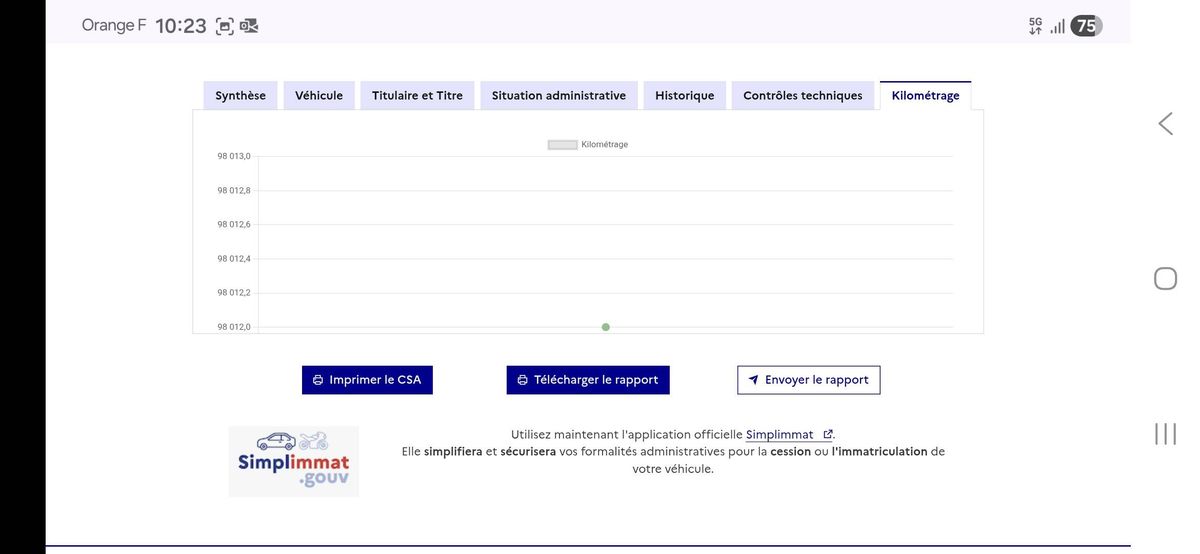
Task: Click the Envoyer le rapport button
Action: (808, 380)
